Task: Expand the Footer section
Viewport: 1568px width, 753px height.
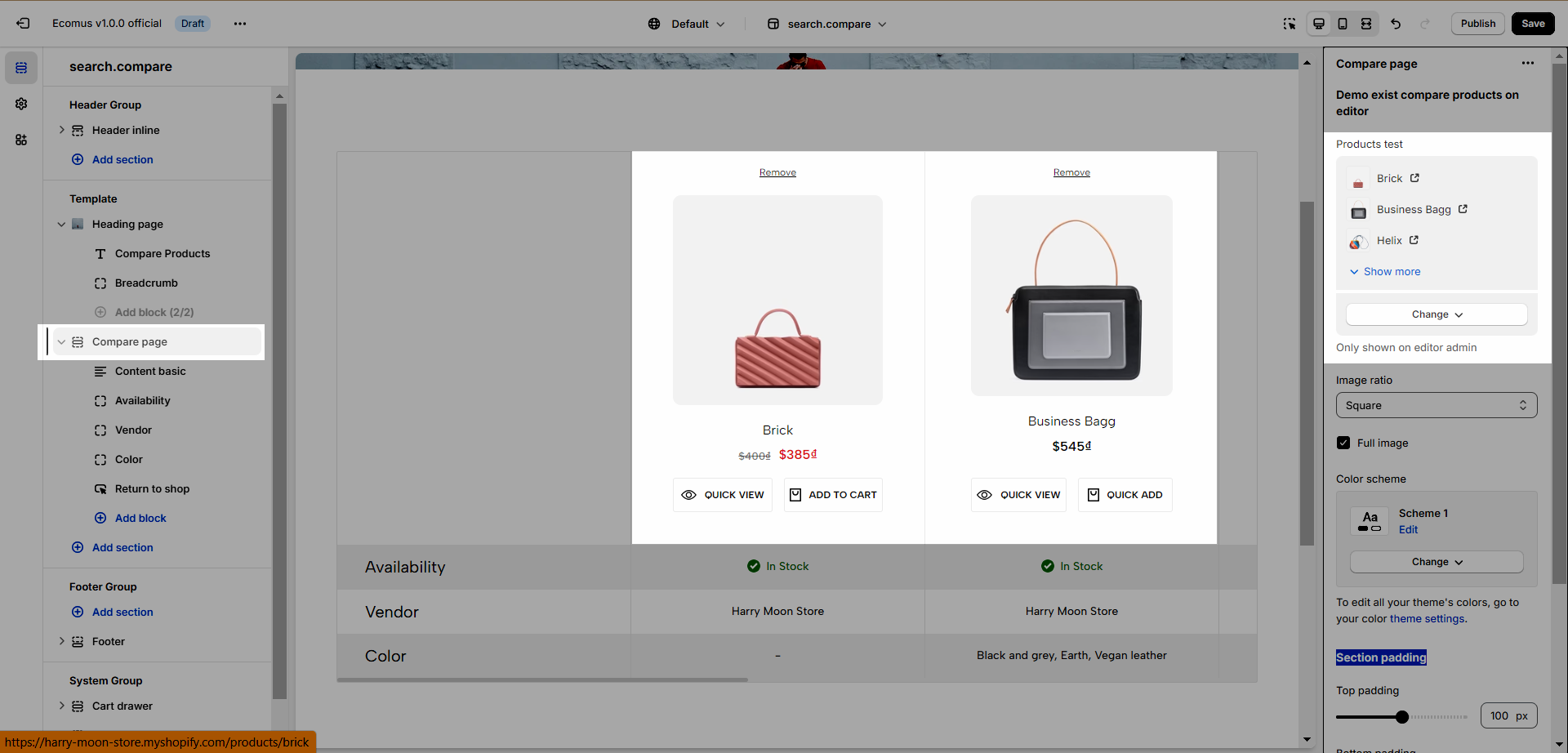Action: point(61,641)
